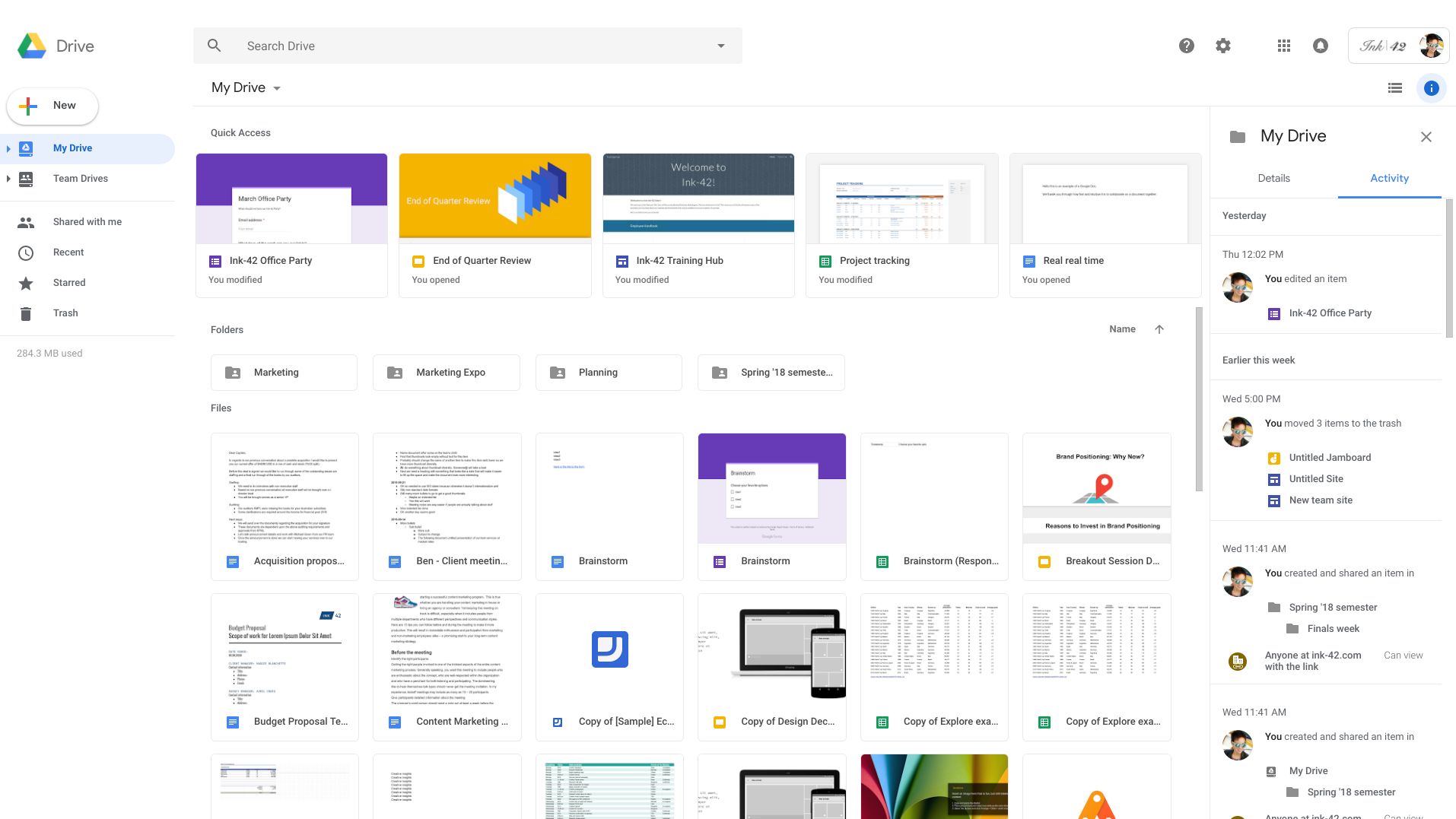Image resolution: width=1456 pixels, height=819 pixels.
Task: Click Brainstorm Forms file icon
Action: 720,561
